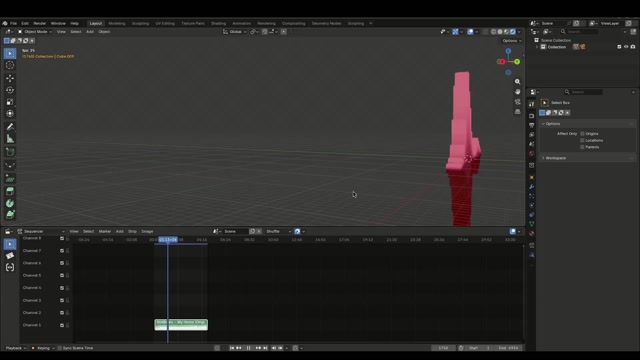Viewport: 640px width, 360px height.
Task: Enable Affect Only Origins checkbox
Action: click(x=582, y=133)
